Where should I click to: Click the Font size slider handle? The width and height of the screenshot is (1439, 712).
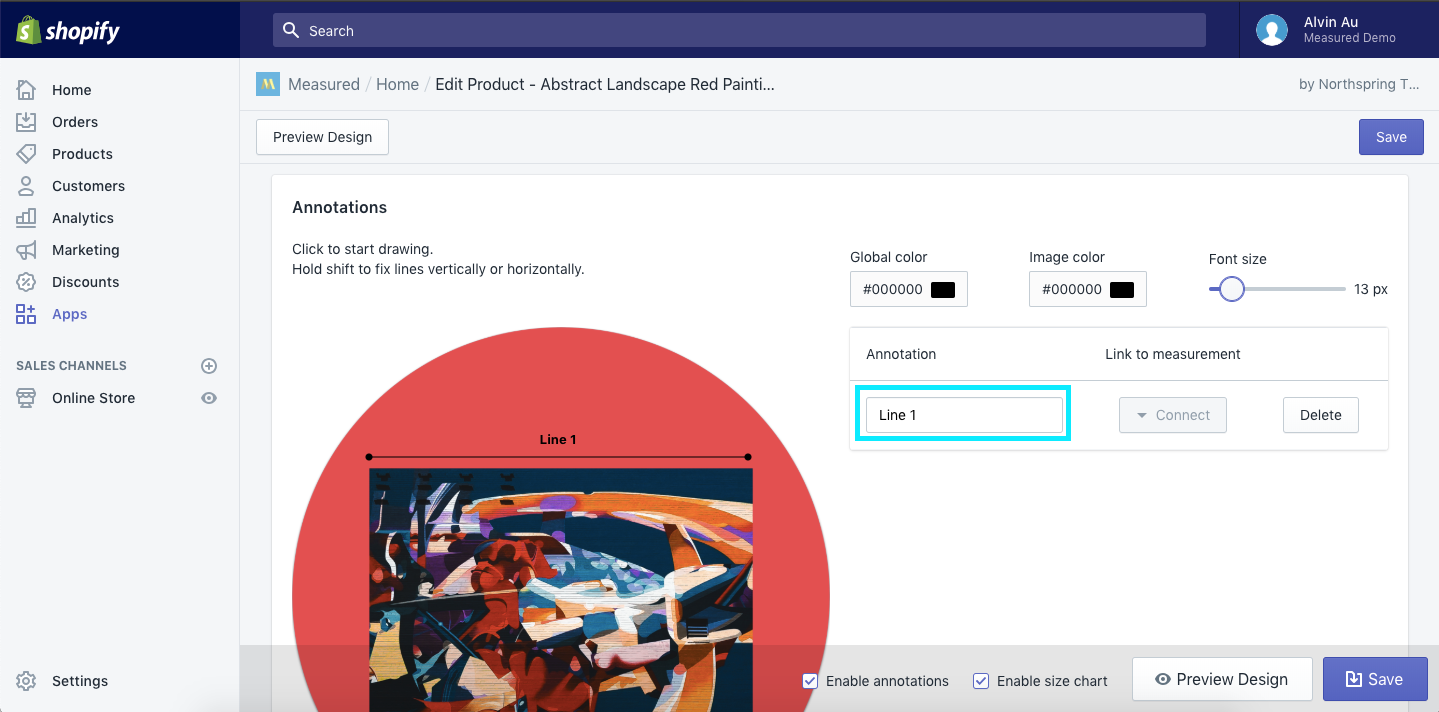click(1231, 289)
